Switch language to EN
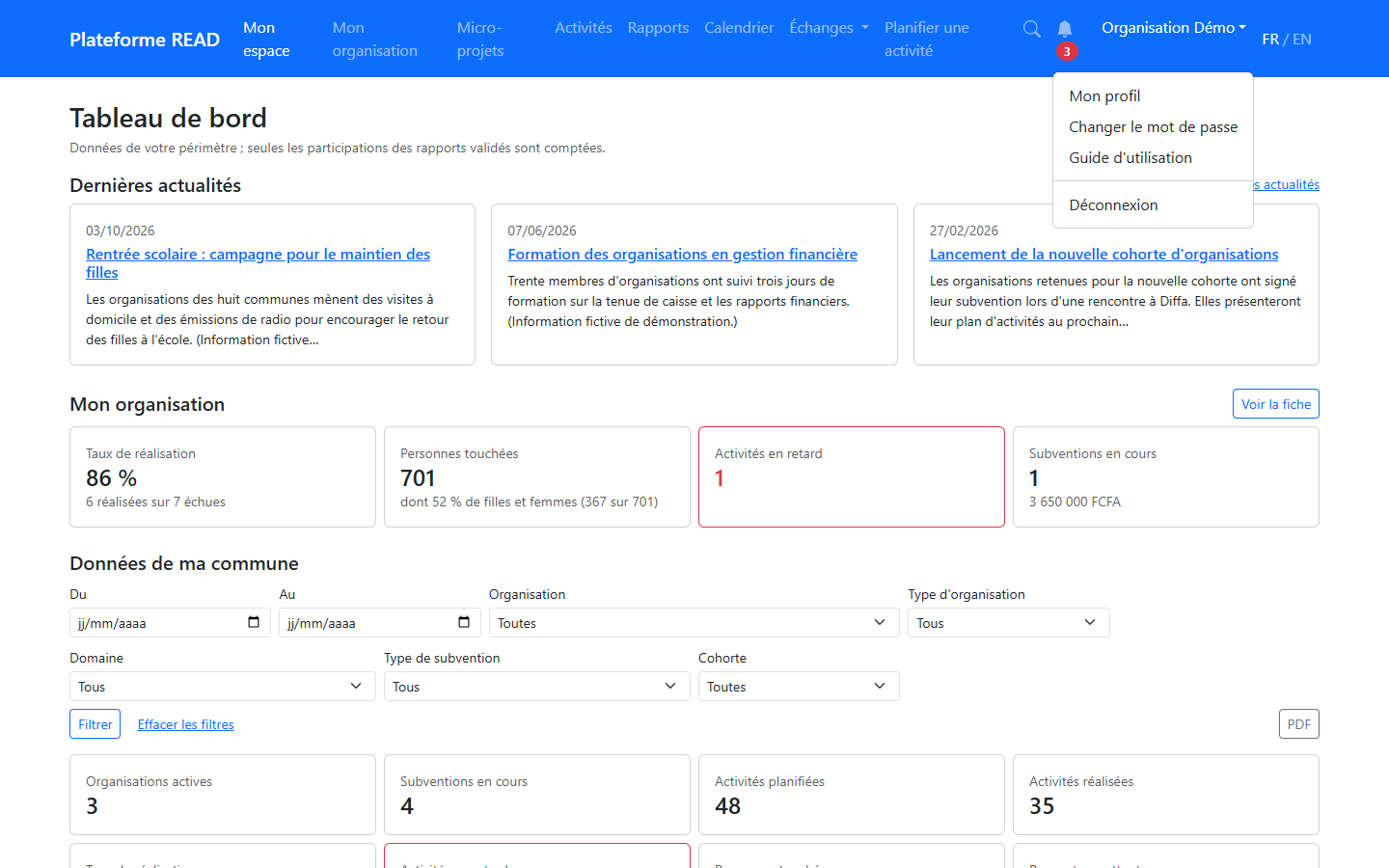The width and height of the screenshot is (1389, 868). pyautogui.click(x=1302, y=40)
